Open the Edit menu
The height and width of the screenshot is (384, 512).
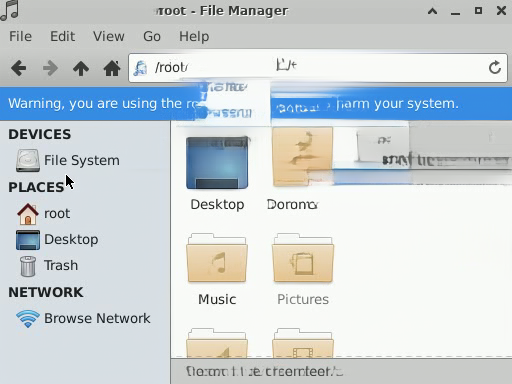pyautogui.click(x=62, y=36)
